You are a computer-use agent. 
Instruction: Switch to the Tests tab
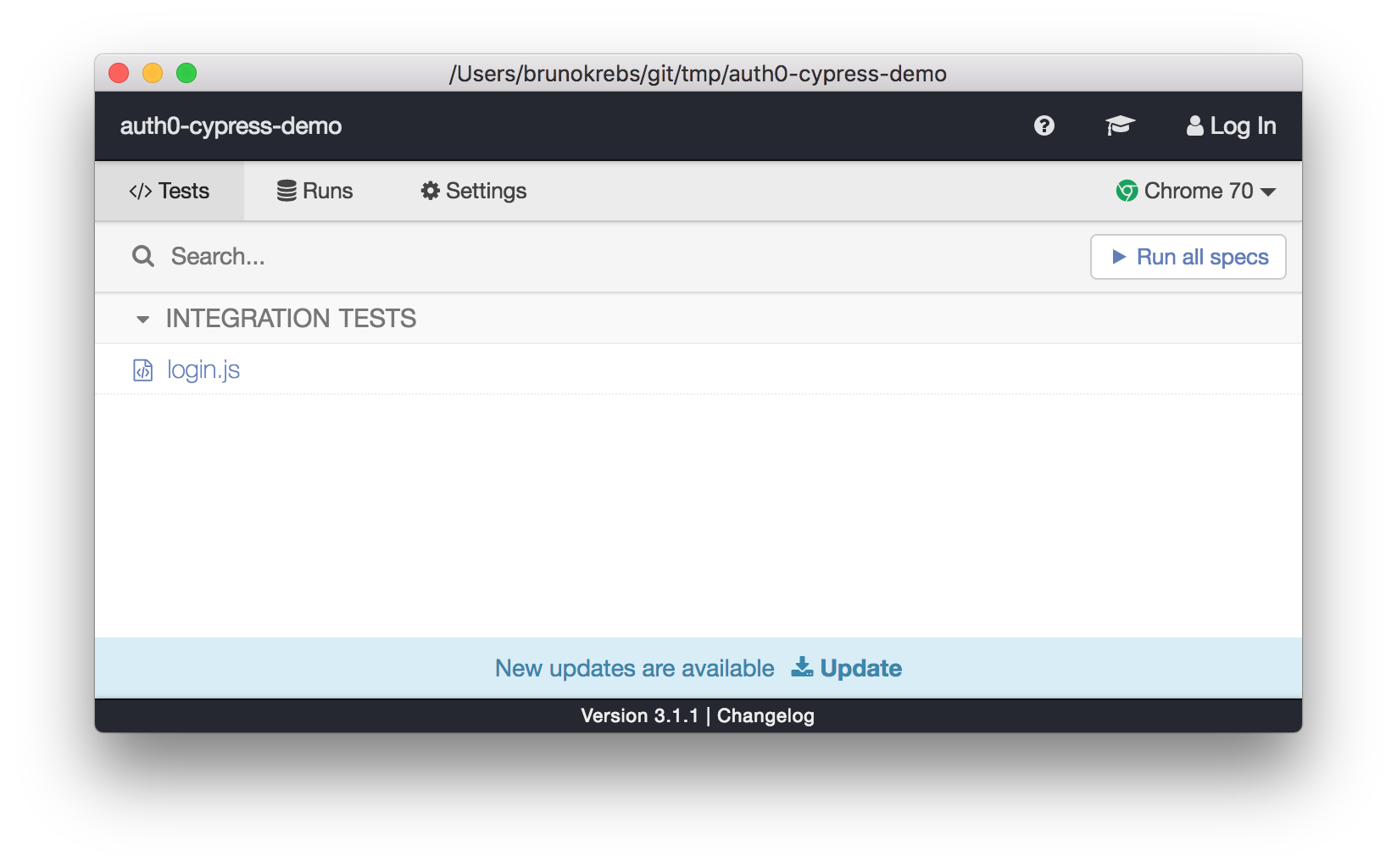[x=170, y=191]
